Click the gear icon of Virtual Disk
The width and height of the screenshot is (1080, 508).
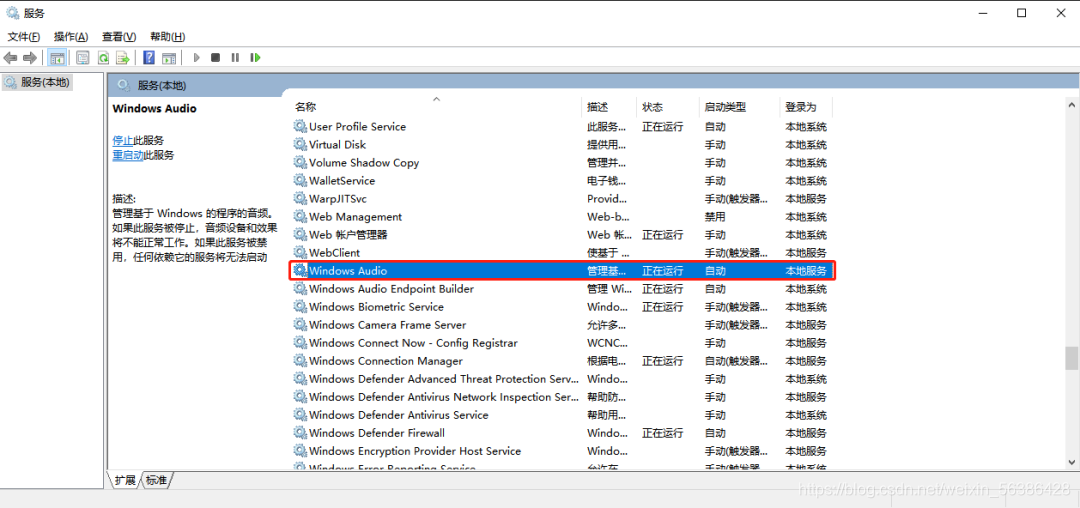tap(300, 145)
